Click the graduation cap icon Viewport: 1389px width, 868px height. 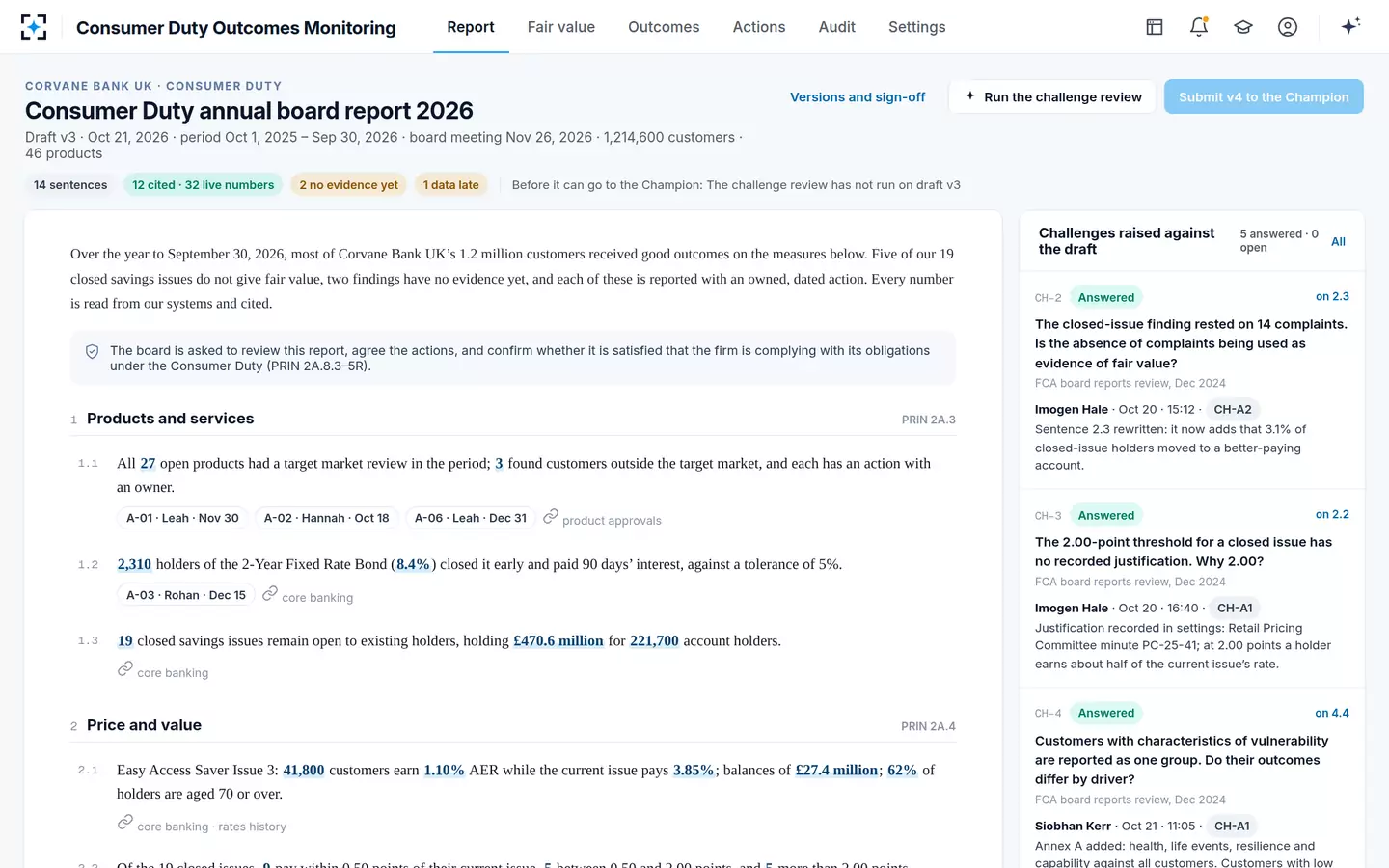click(x=1243, y=27)
